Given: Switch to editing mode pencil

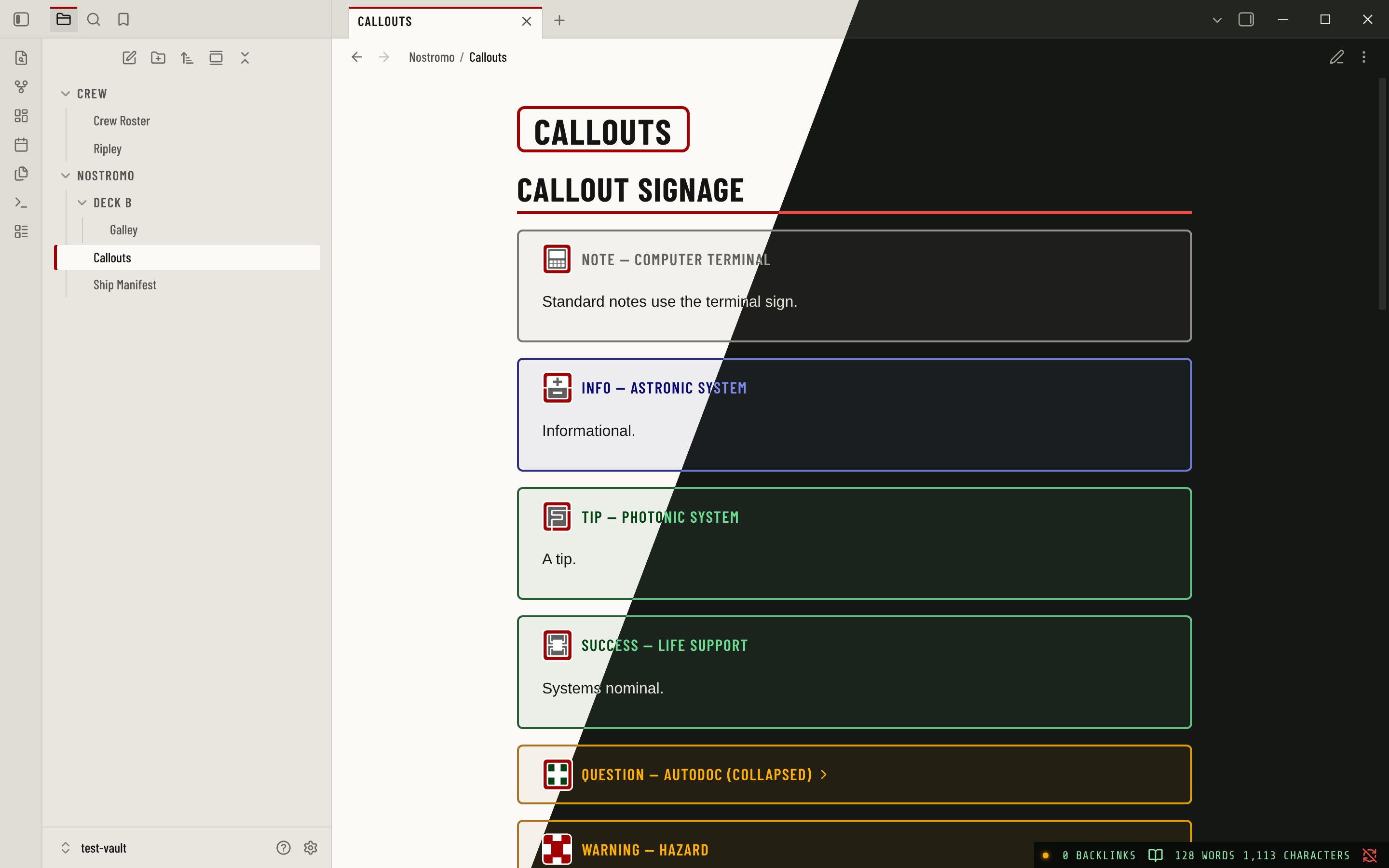Looking at the screenshot, I should point(1337,57).
